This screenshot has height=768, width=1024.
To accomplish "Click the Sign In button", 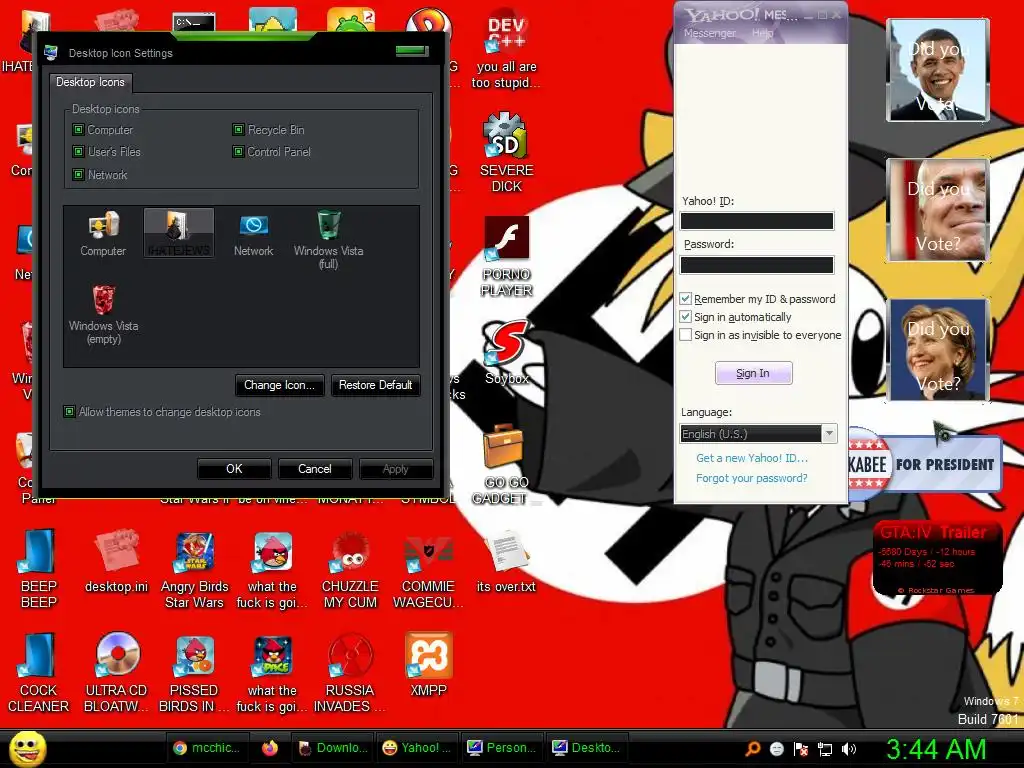I will pos(753,373).
